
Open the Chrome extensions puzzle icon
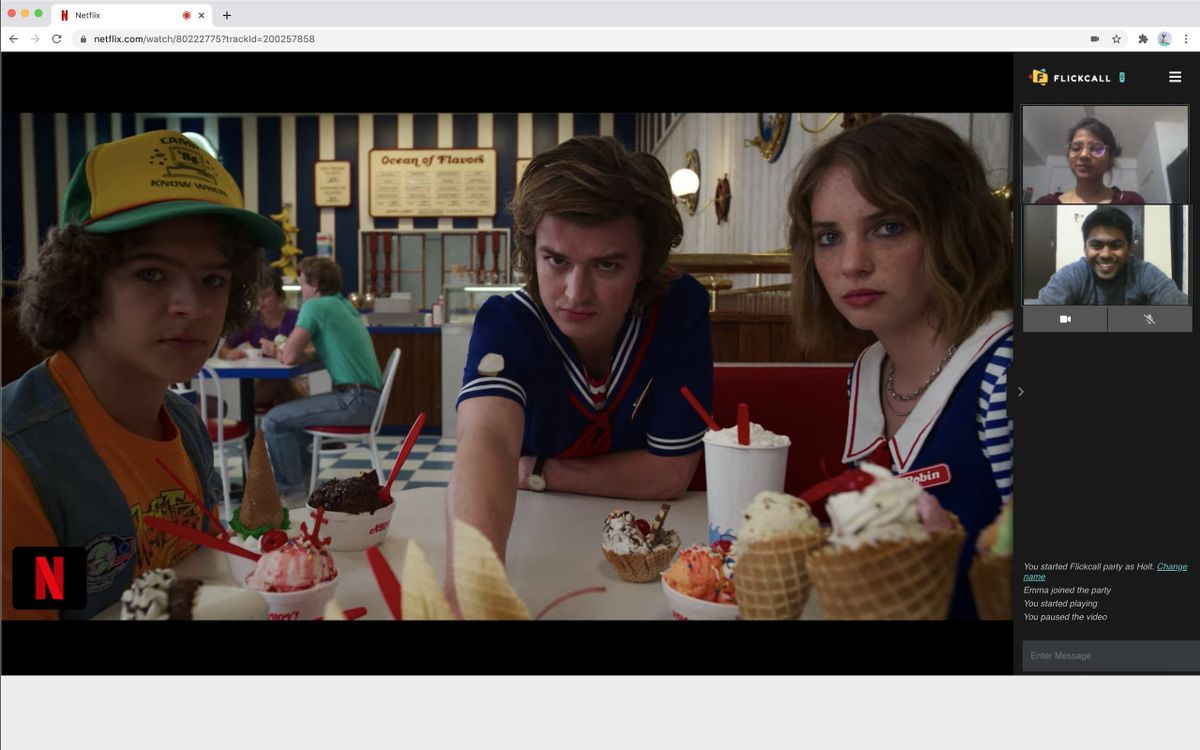point(1143,39)
